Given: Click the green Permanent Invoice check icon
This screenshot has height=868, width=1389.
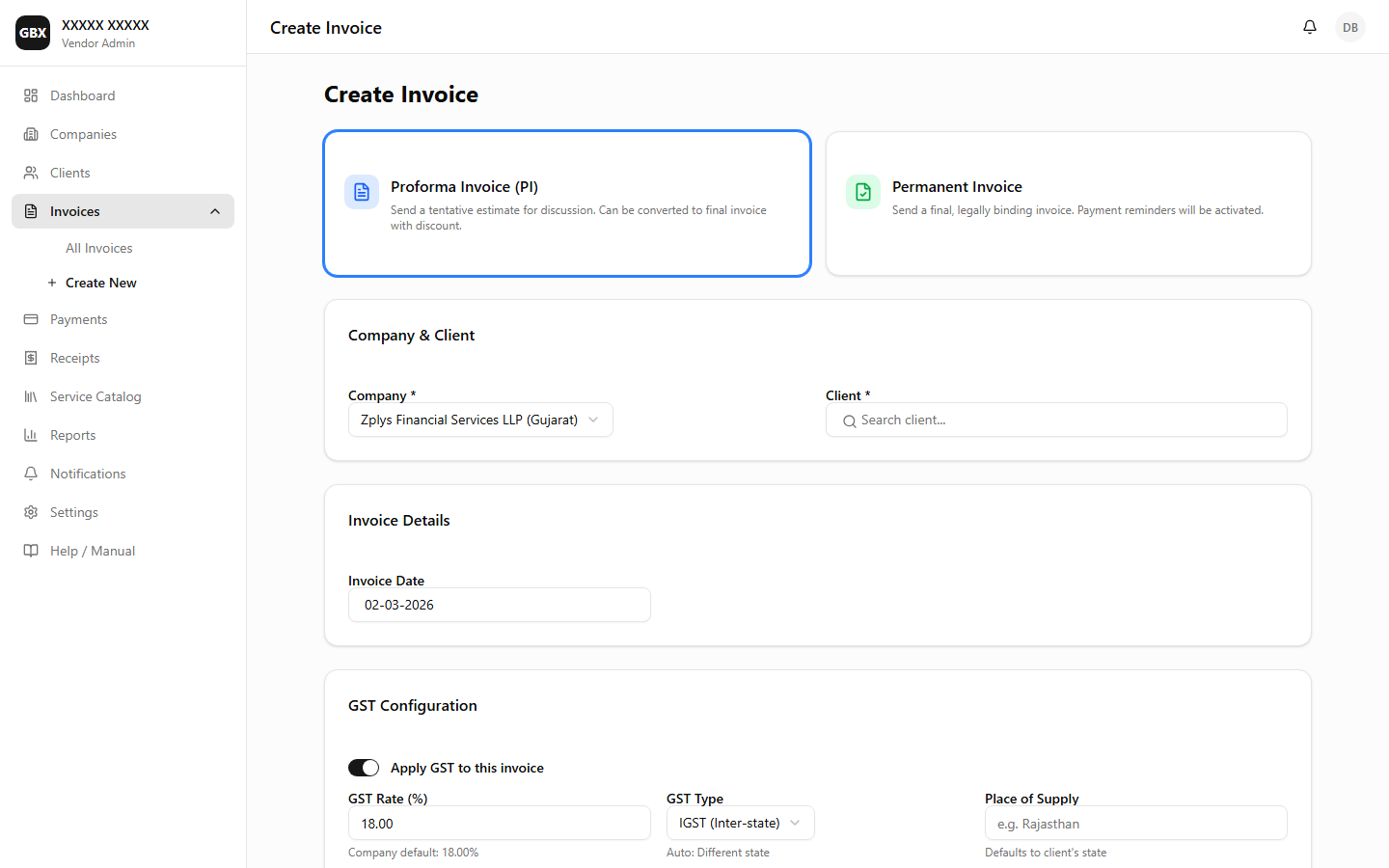Looking at the screenshot, I should [863, 192].
